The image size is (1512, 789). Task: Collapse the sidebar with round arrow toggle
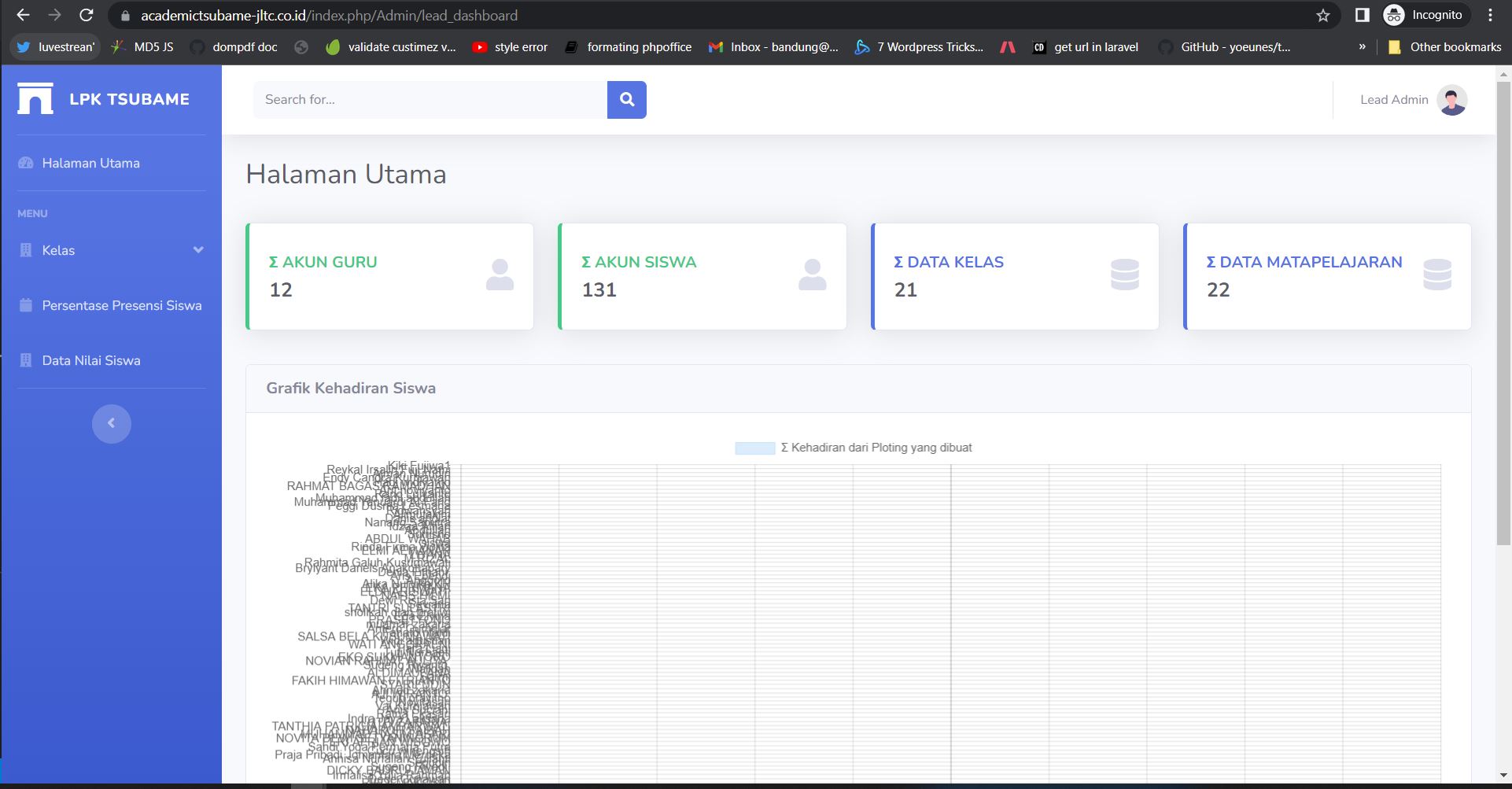[x=111, y=423]
